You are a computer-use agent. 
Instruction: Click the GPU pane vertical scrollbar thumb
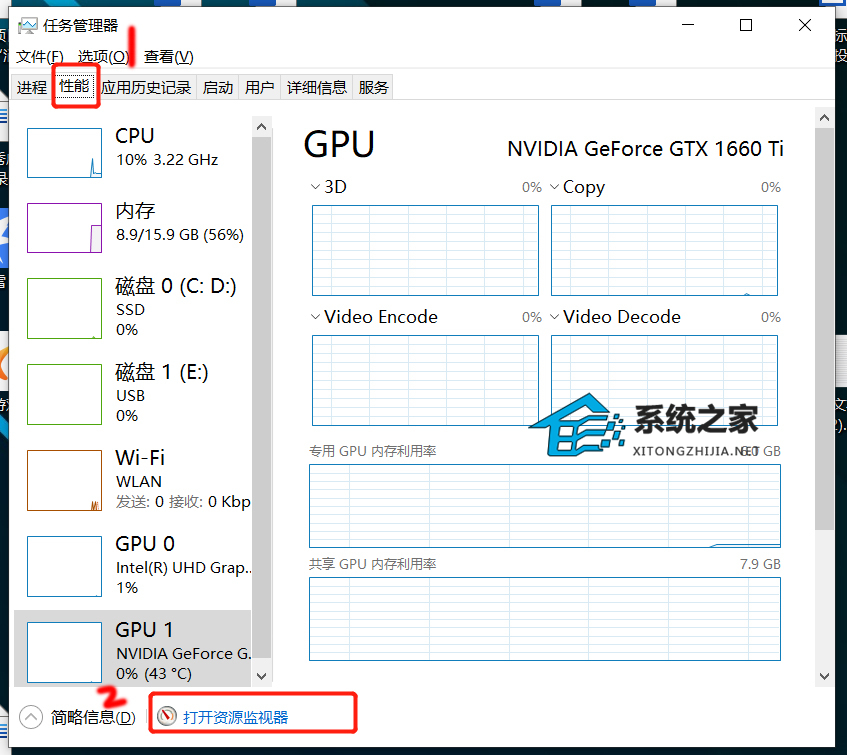(824, 329)
